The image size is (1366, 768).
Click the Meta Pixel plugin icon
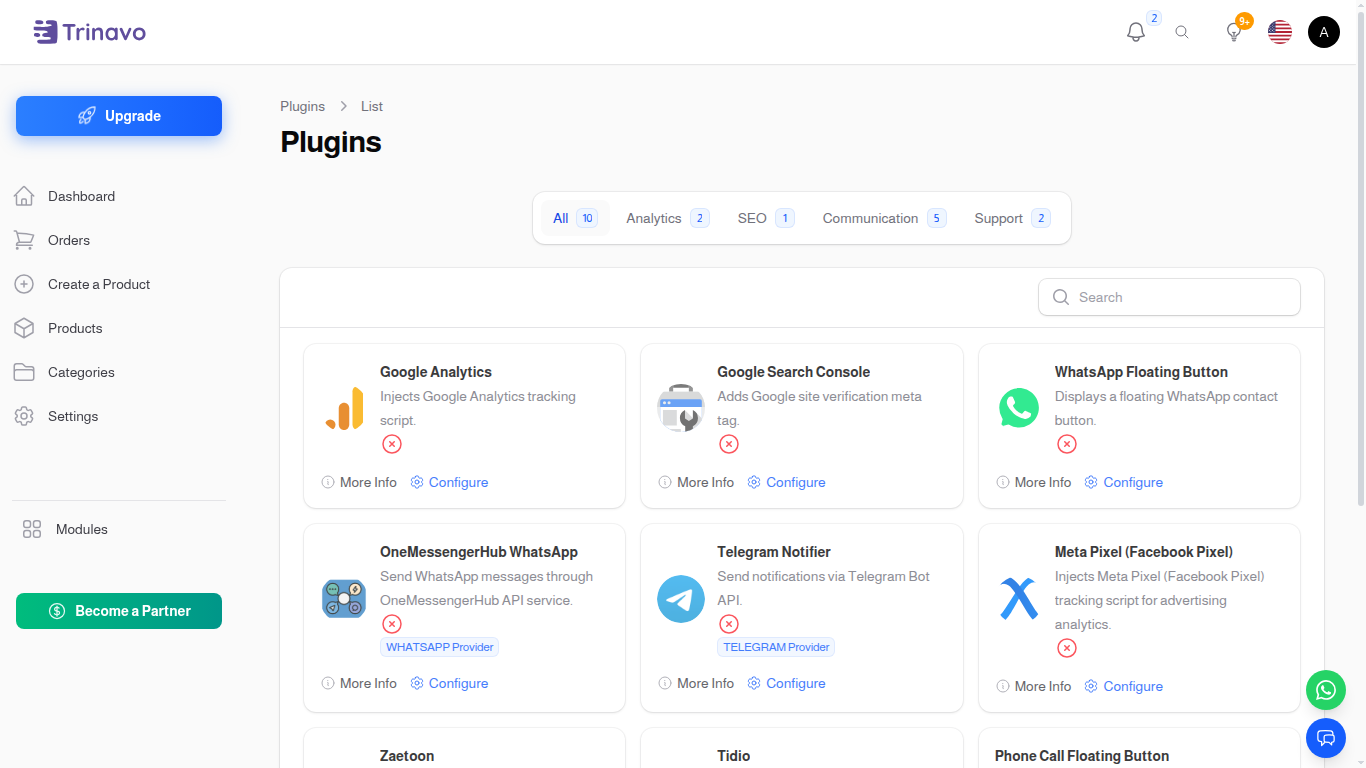pyautogui.click(x=1019, y=598)
